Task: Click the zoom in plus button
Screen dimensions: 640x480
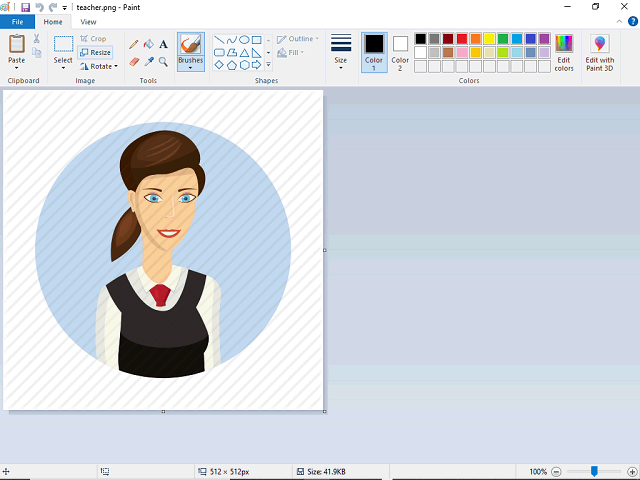Action: pyautogui.click(x=632, y=472)
